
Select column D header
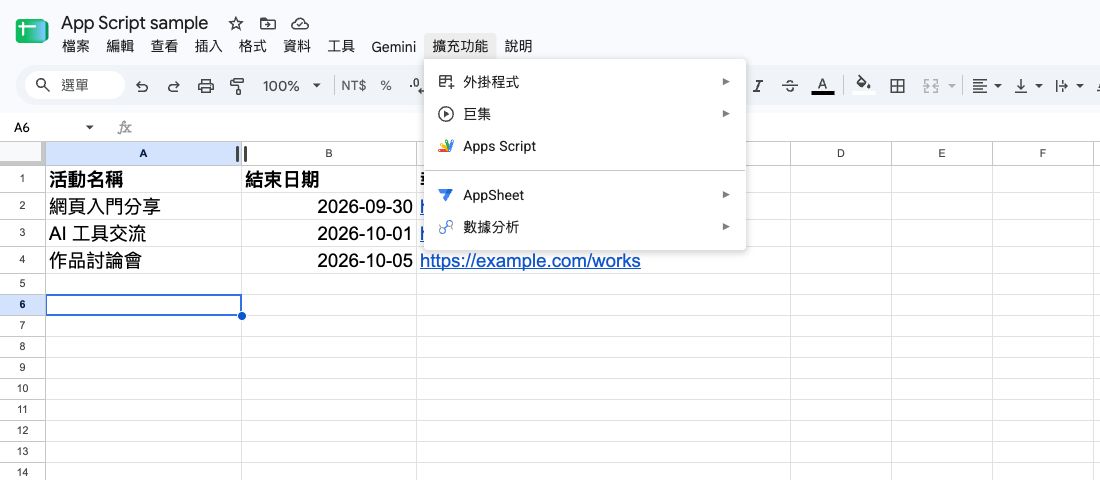pos(840,154)
